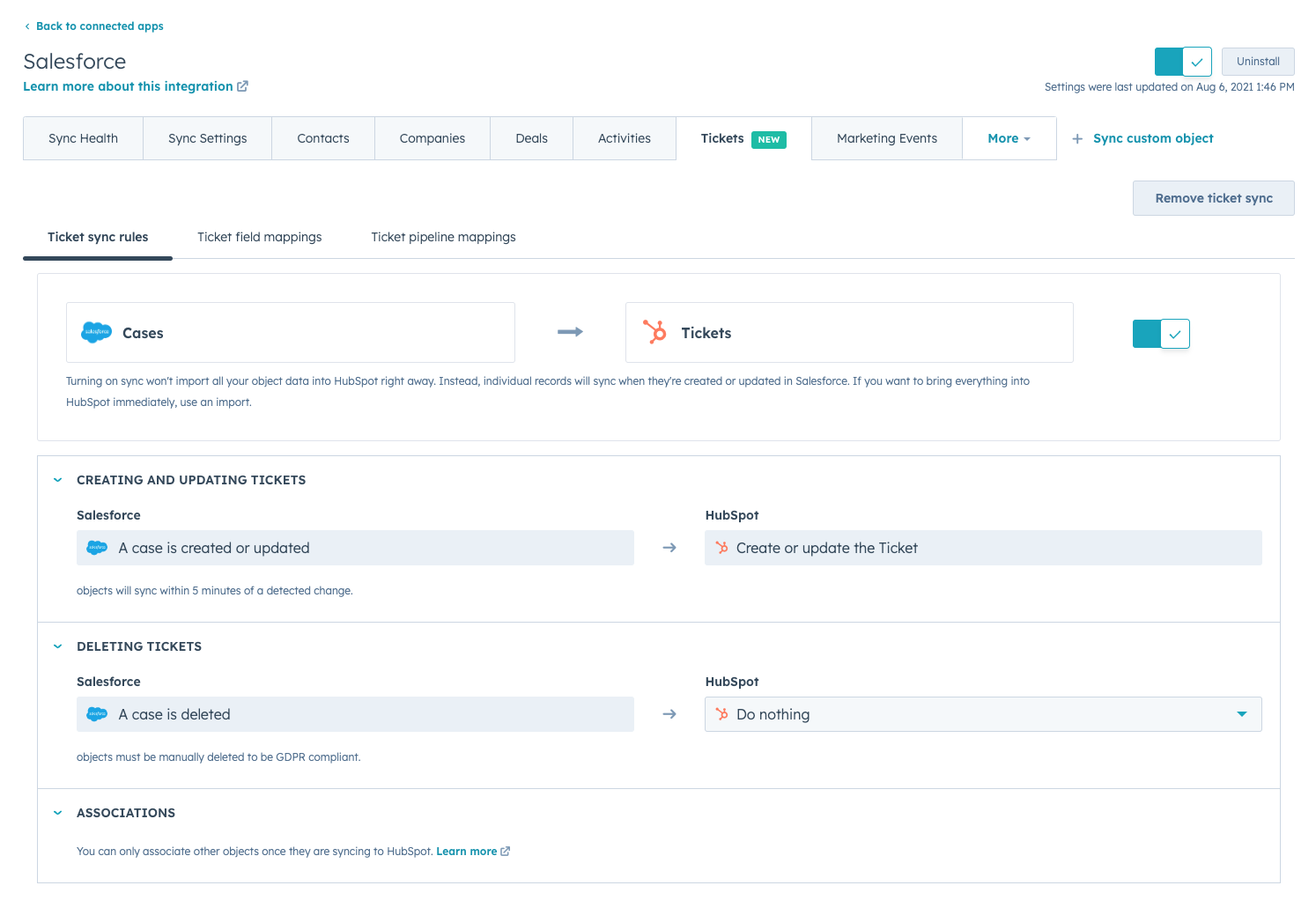This screenshot has width=1316, height=915.
Task: Toggle the Cases to Tickets sync switch
Action: (1161, 334)
